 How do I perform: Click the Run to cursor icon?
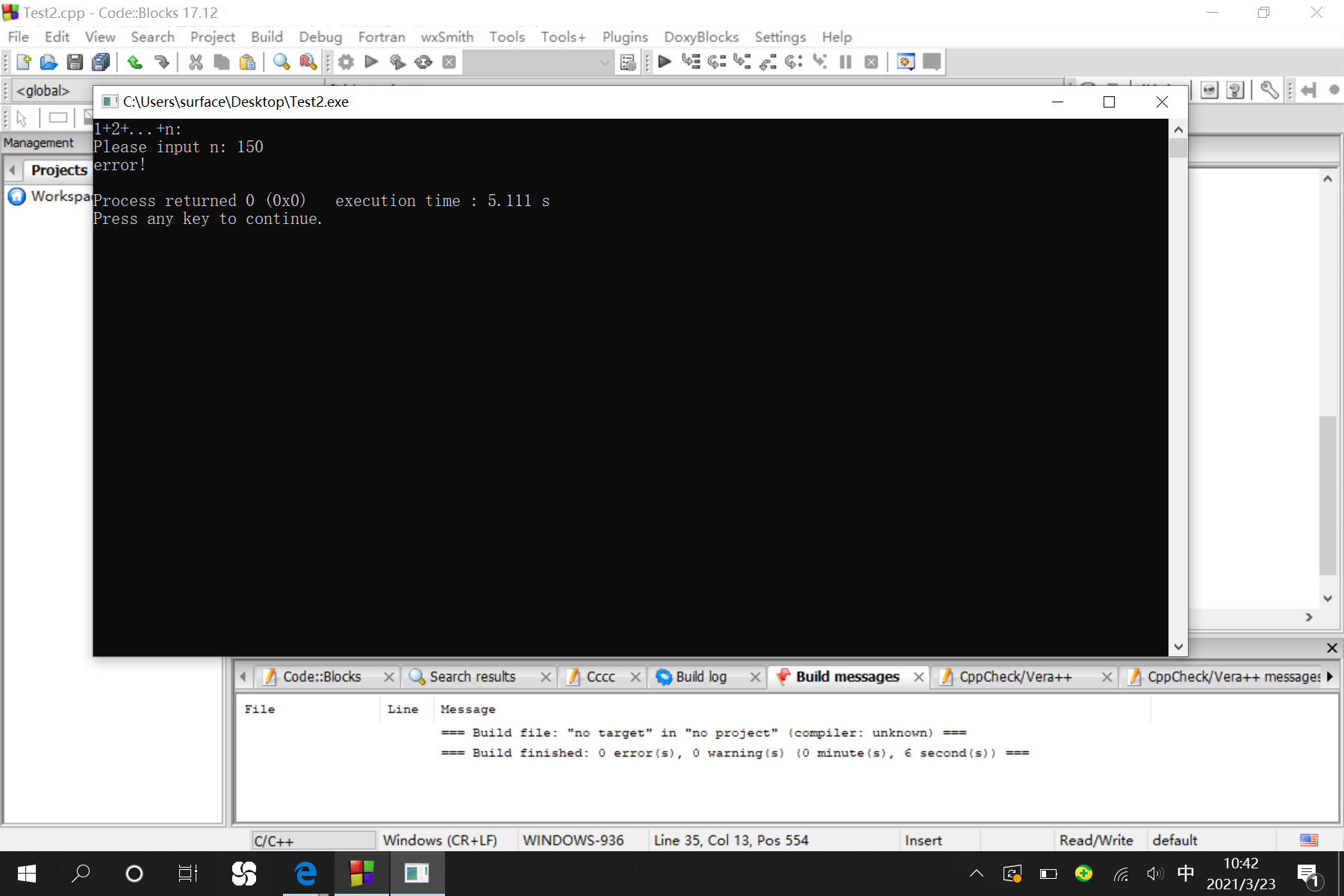pyautogui.click(x=691, y=61)
